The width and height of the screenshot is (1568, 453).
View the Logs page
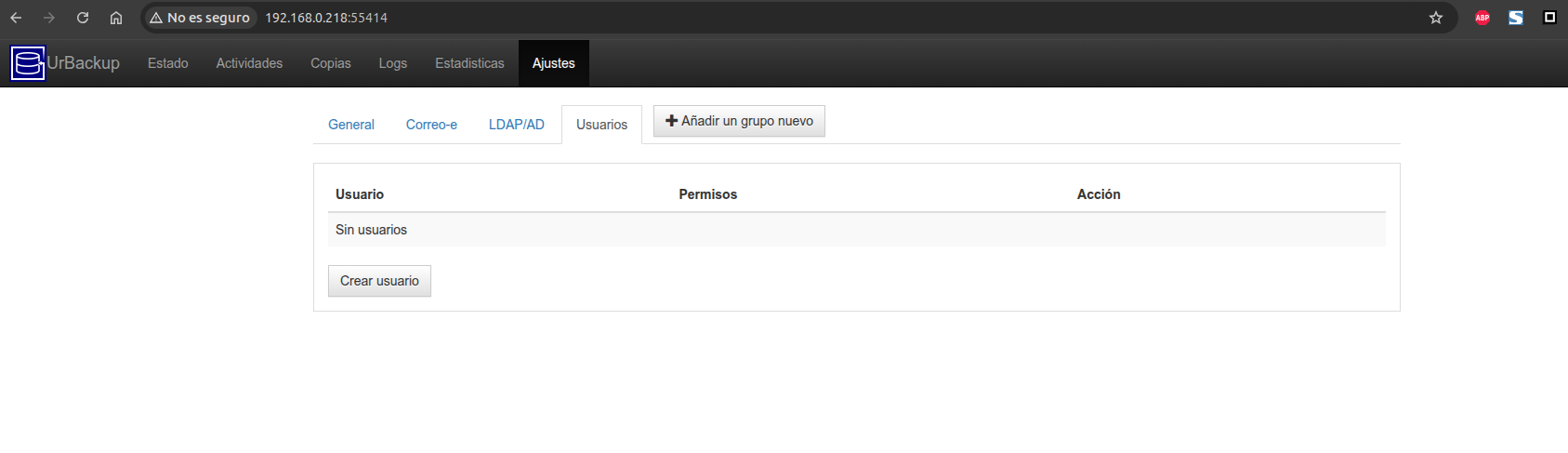pyautogui.click(x=393, y=63)
